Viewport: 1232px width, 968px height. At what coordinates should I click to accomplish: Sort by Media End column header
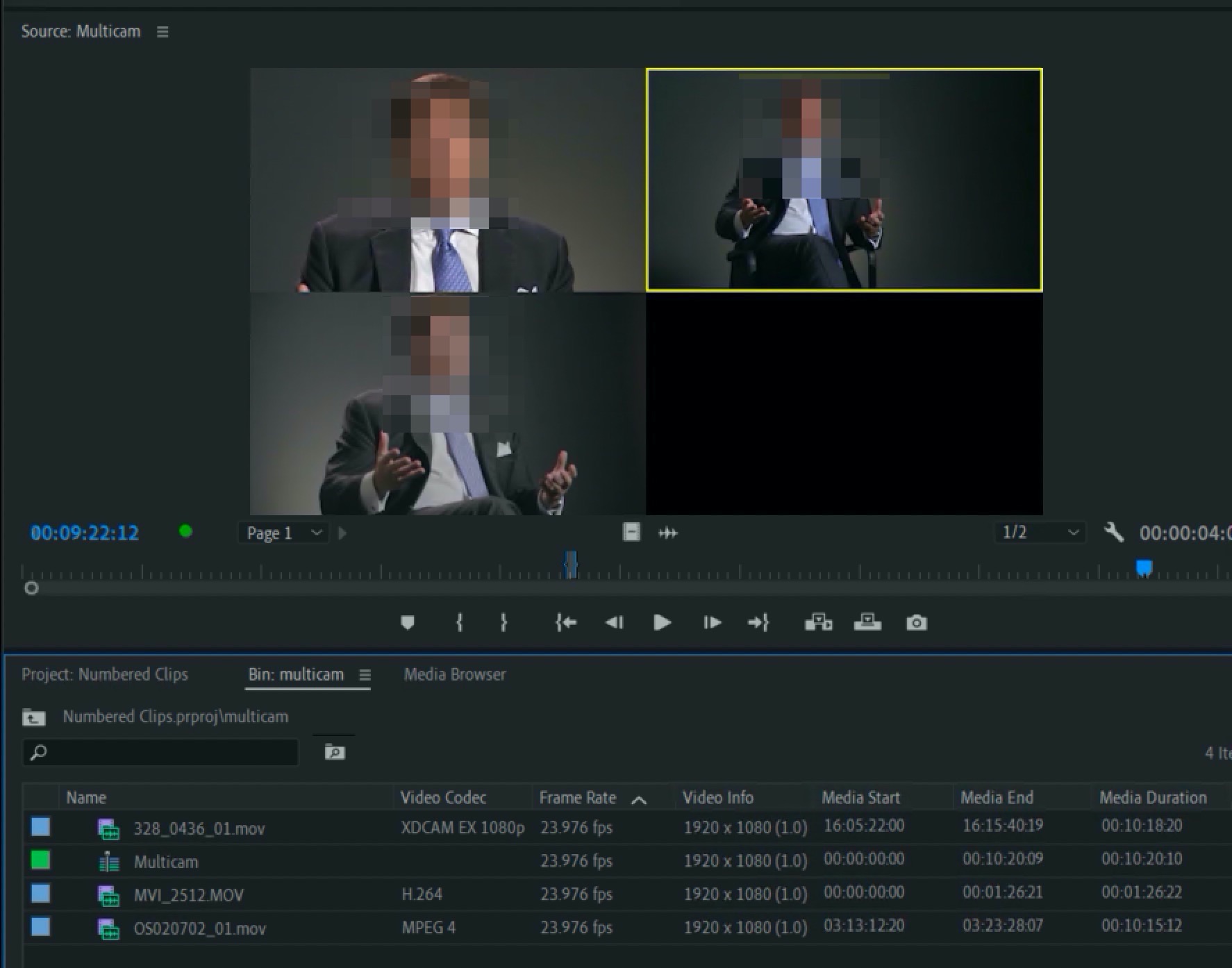tap(997, 798)
